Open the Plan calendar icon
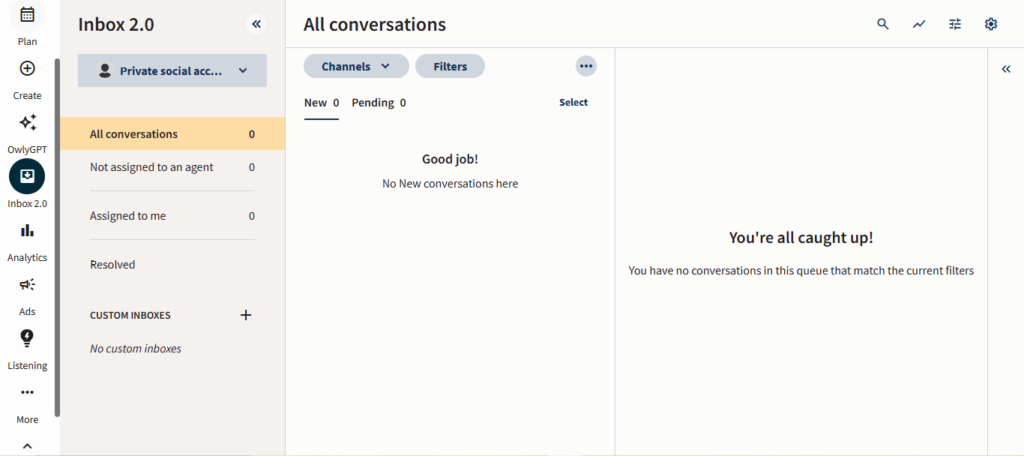 tap(27, 14)
